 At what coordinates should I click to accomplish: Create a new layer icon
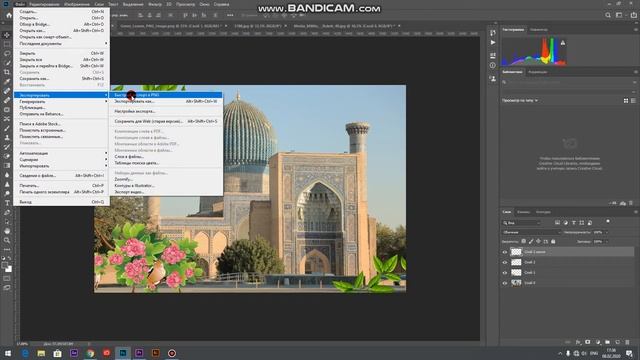pos(618,342)
